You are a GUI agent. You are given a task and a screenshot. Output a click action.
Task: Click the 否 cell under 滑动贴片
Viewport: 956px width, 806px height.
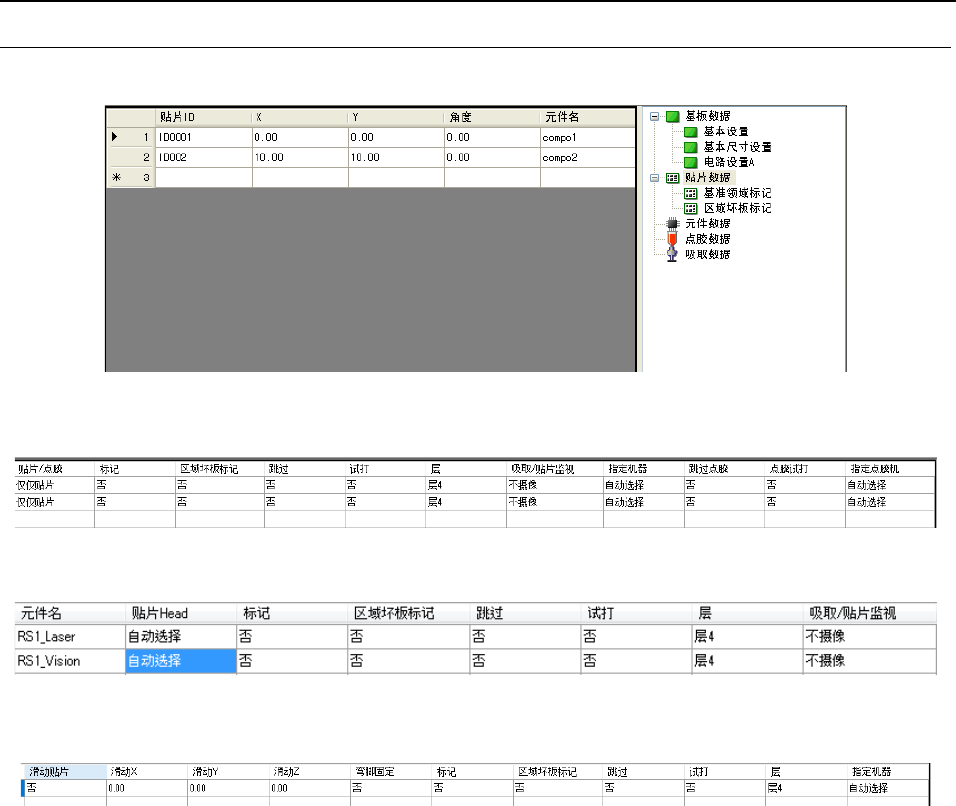pos(65,788)
